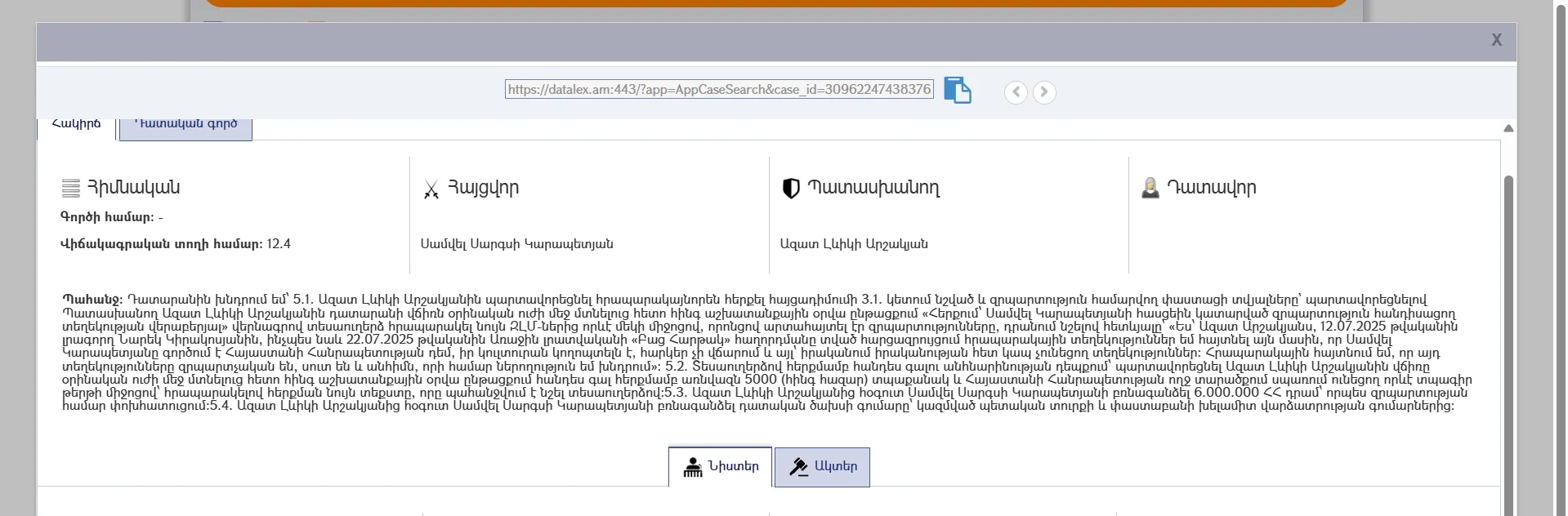Click the gavel icon on Ակտեր tab
1568x516 pixels.
798,467
